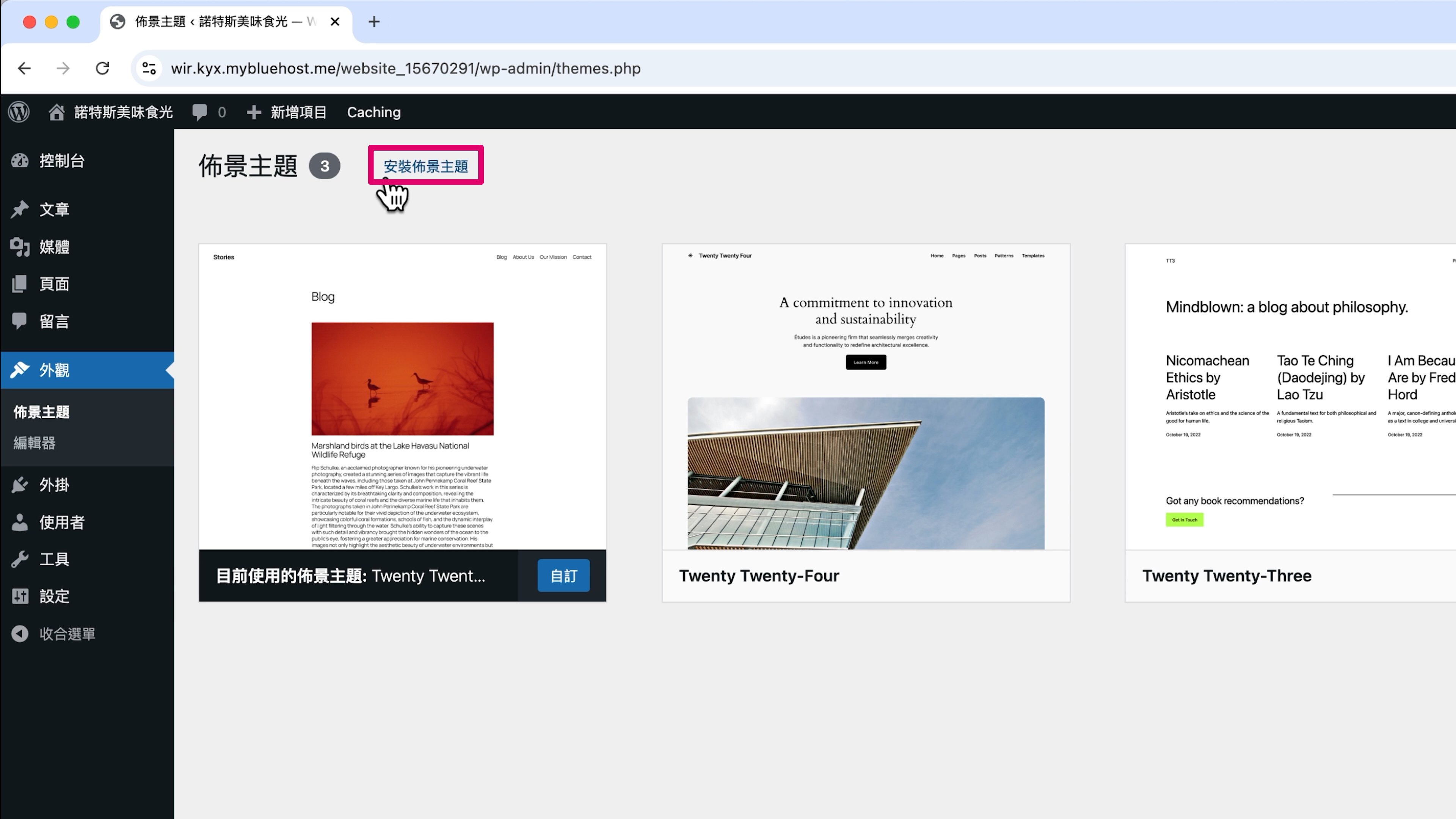Click the 使用者 user icon

(x=20, y=522)
